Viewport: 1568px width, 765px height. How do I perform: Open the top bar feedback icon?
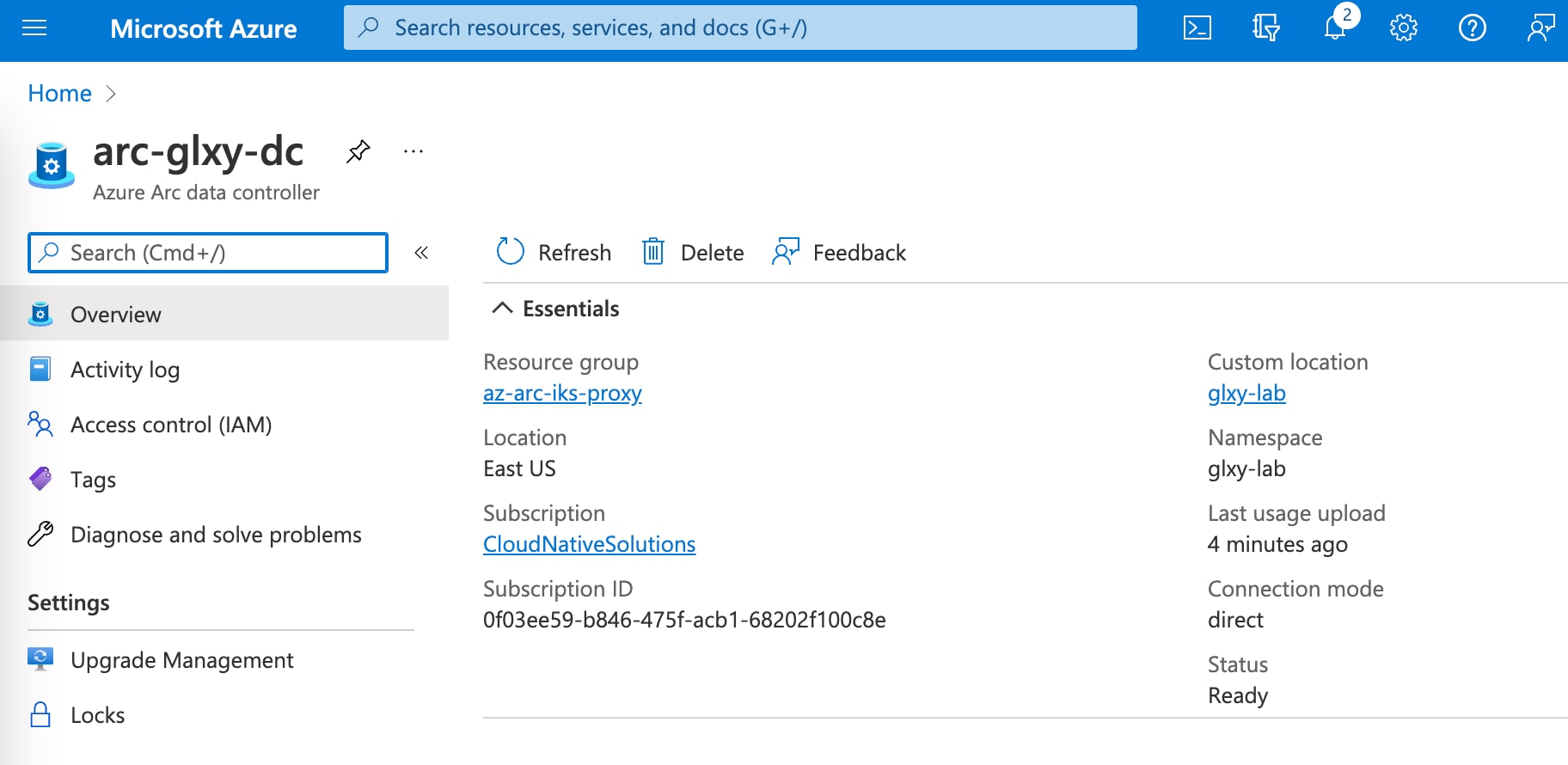1540,28
